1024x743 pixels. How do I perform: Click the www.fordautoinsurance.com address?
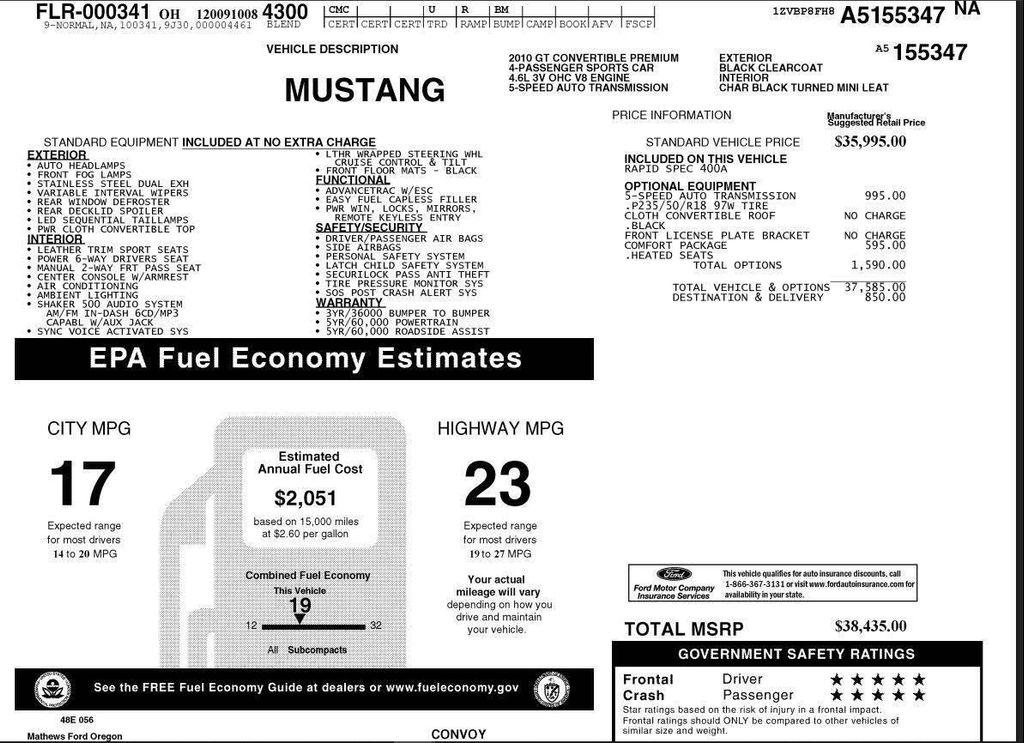[856, 584]
